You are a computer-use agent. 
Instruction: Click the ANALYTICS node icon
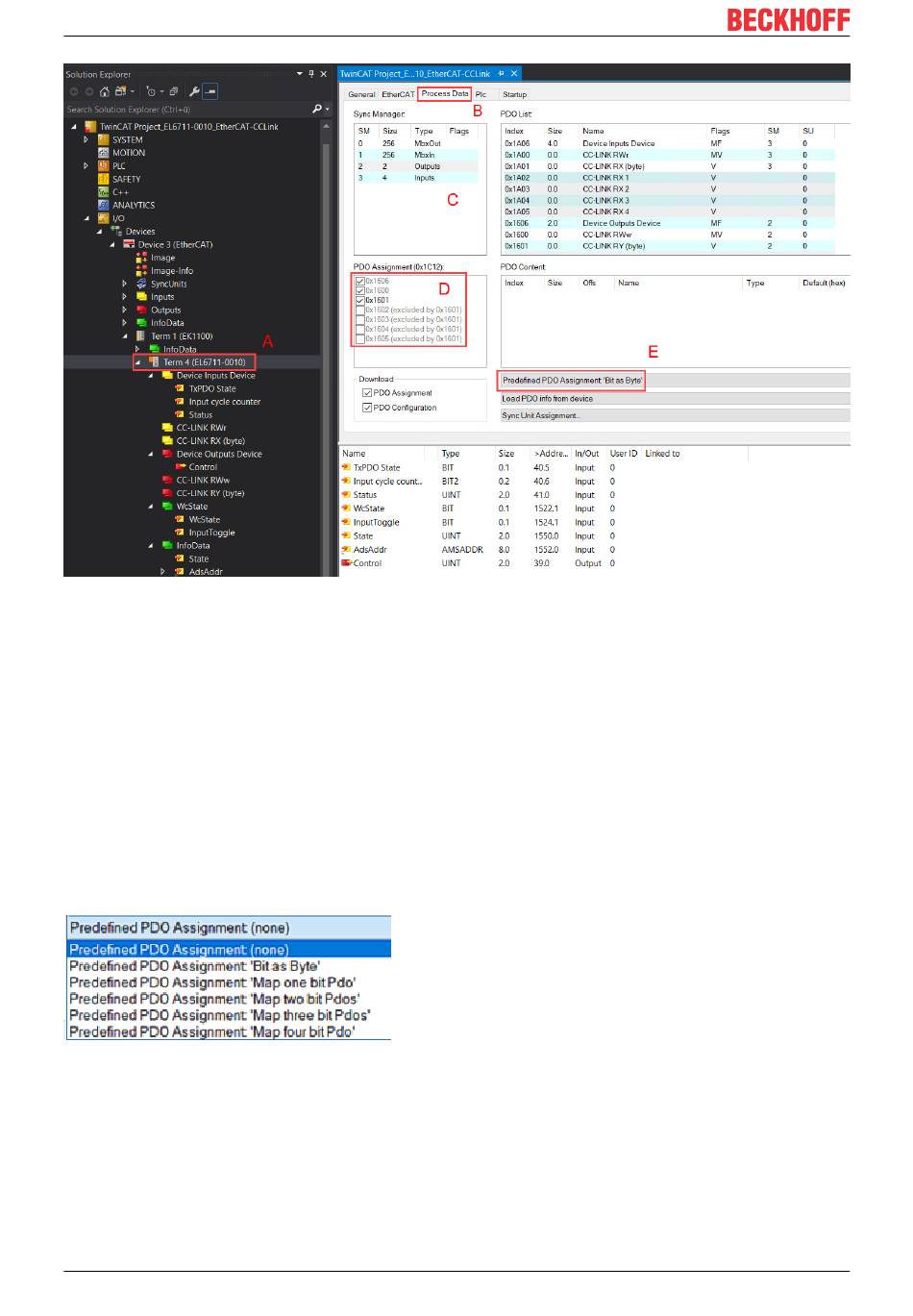click(104, 205)
